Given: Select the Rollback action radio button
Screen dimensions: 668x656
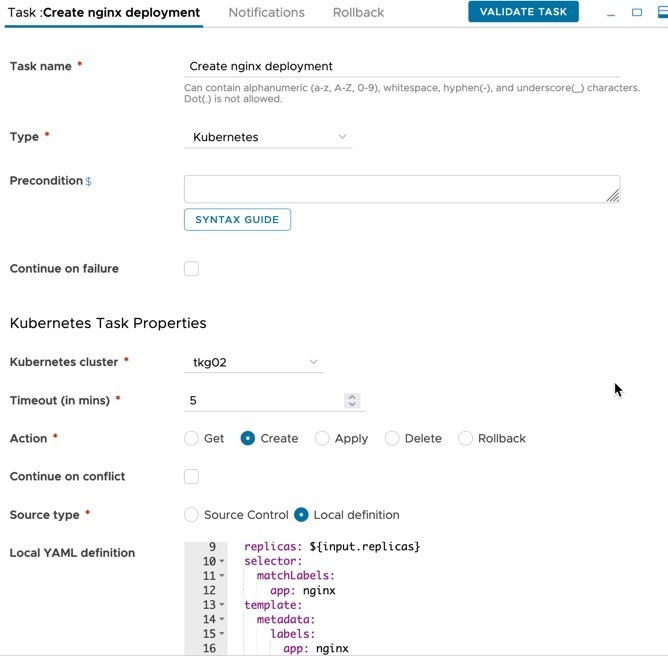Looking at the screenshot, I should 465,438.
